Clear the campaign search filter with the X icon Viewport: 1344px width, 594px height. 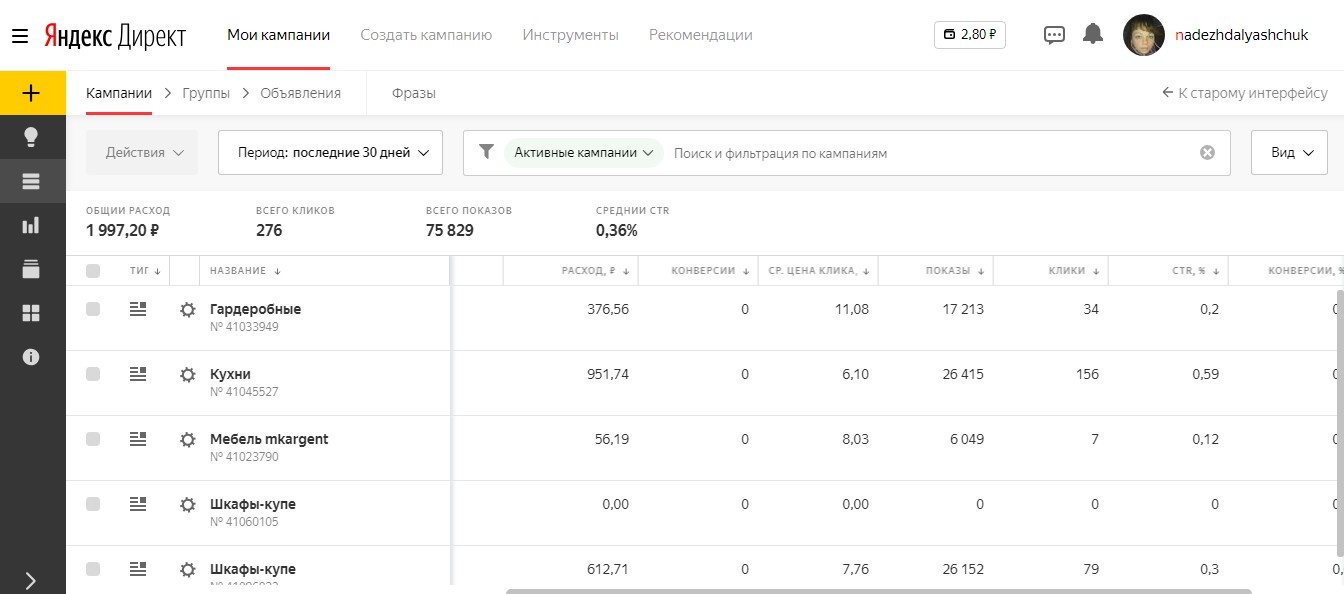pyautogui.click(x=1207, y=153)
